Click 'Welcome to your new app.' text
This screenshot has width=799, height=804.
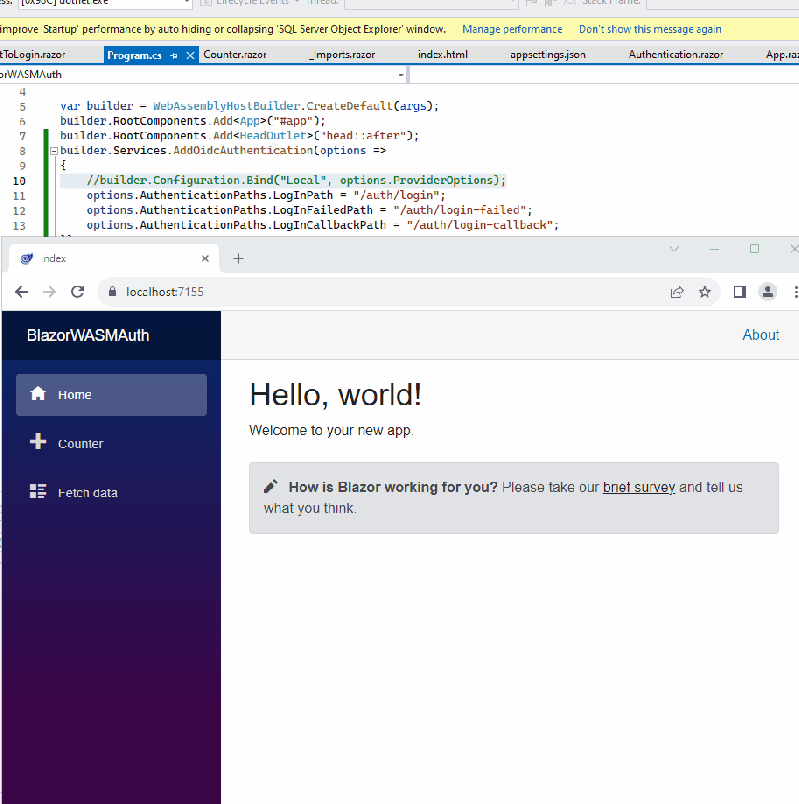[331, 430]
